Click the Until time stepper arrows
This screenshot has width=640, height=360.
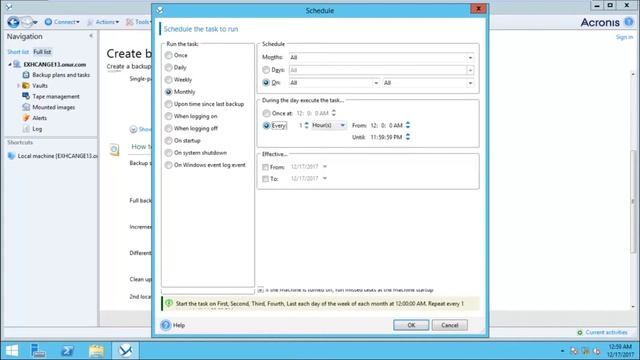[x=408, y=137]
